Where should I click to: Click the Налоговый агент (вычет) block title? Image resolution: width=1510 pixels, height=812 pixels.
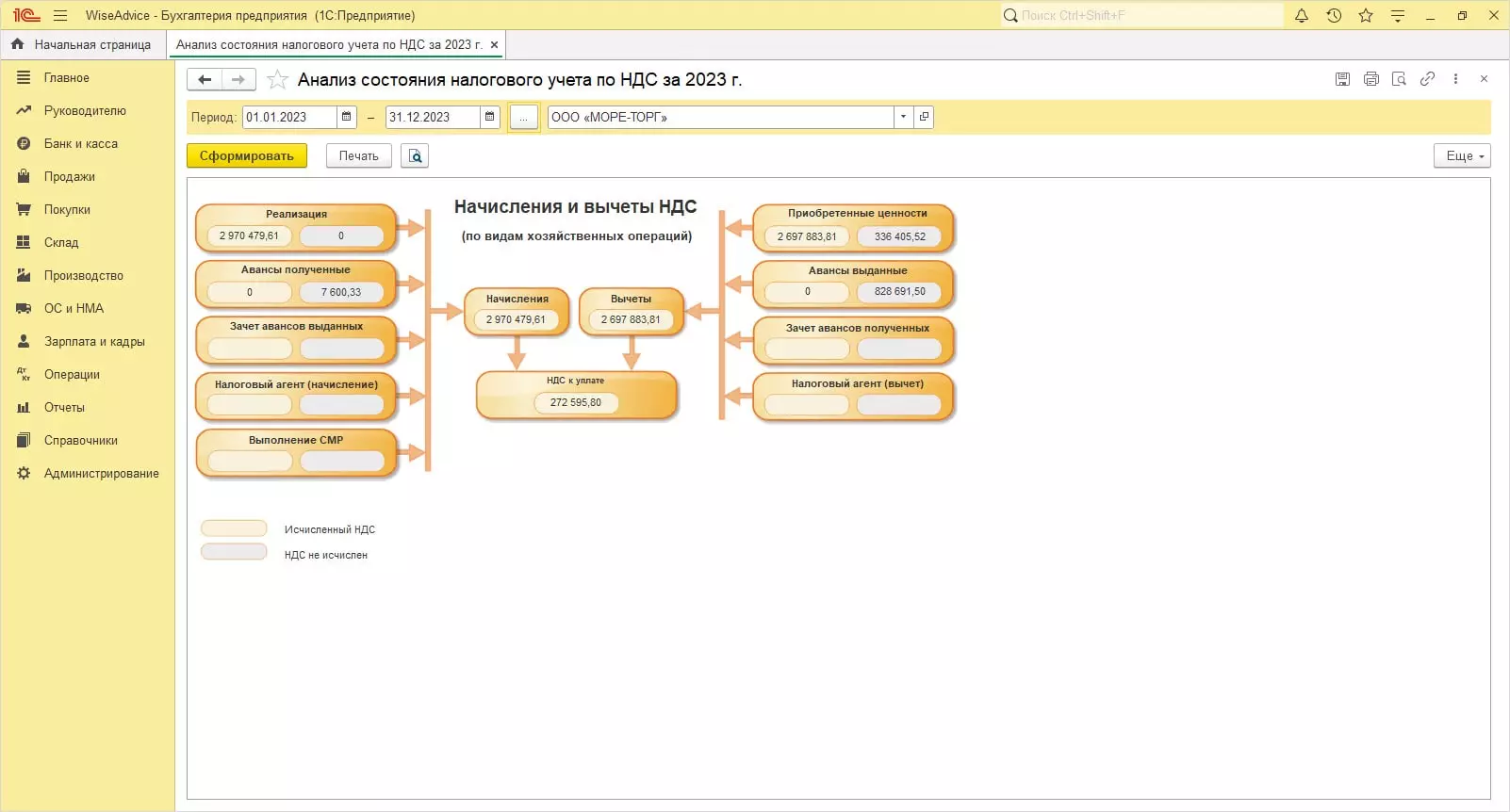tap(858, 383)
